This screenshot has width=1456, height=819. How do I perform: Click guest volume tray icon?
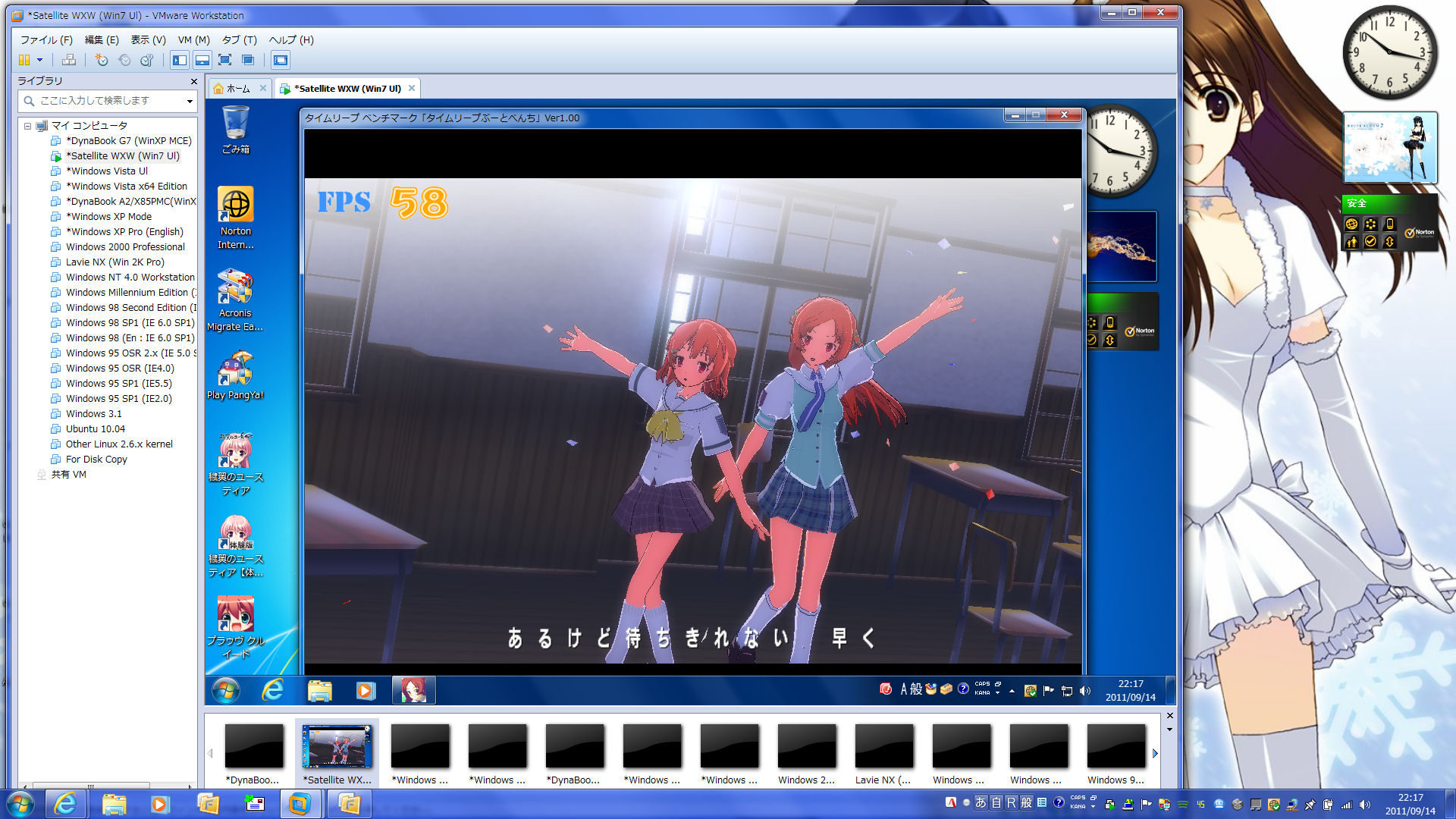pyautogui.click(x=1085, y=690)
